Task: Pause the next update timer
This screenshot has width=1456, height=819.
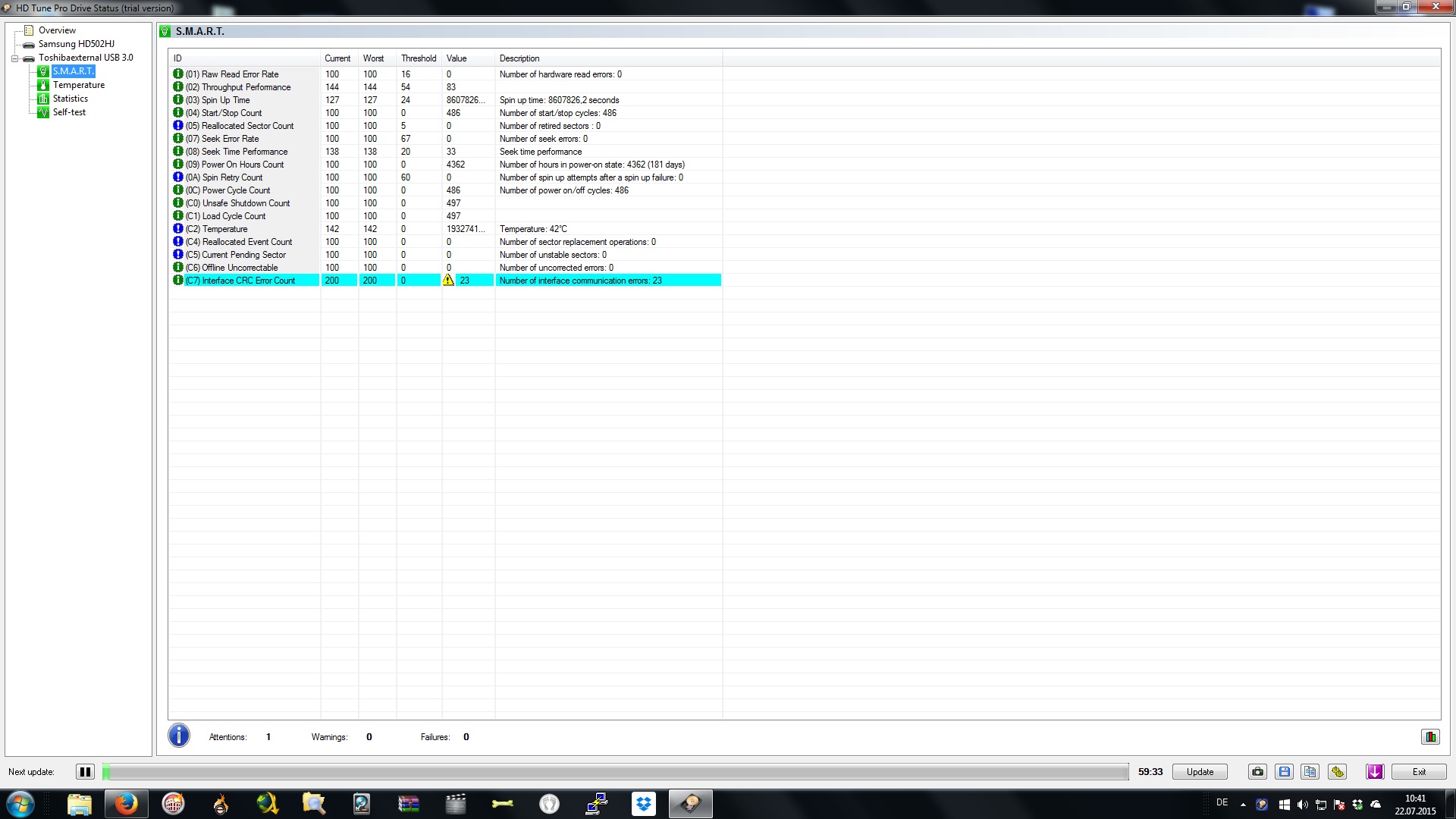Action: 85,772
